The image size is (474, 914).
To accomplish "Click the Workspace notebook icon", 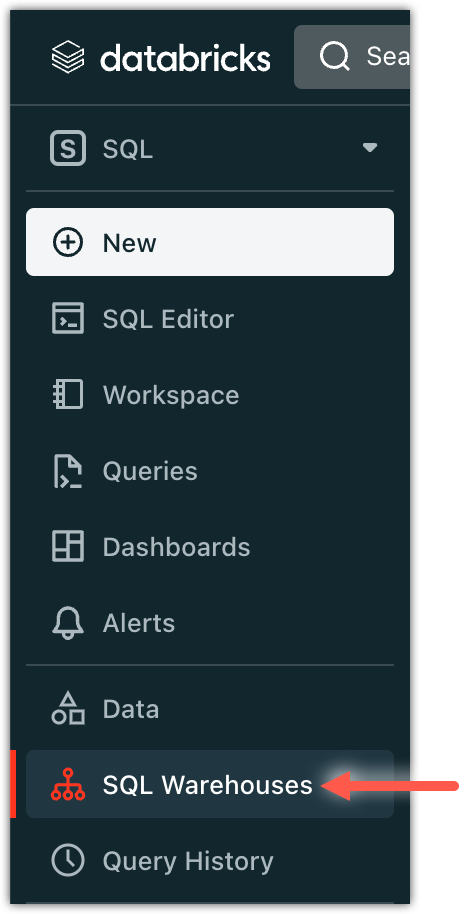I will [x=68, y=395].
